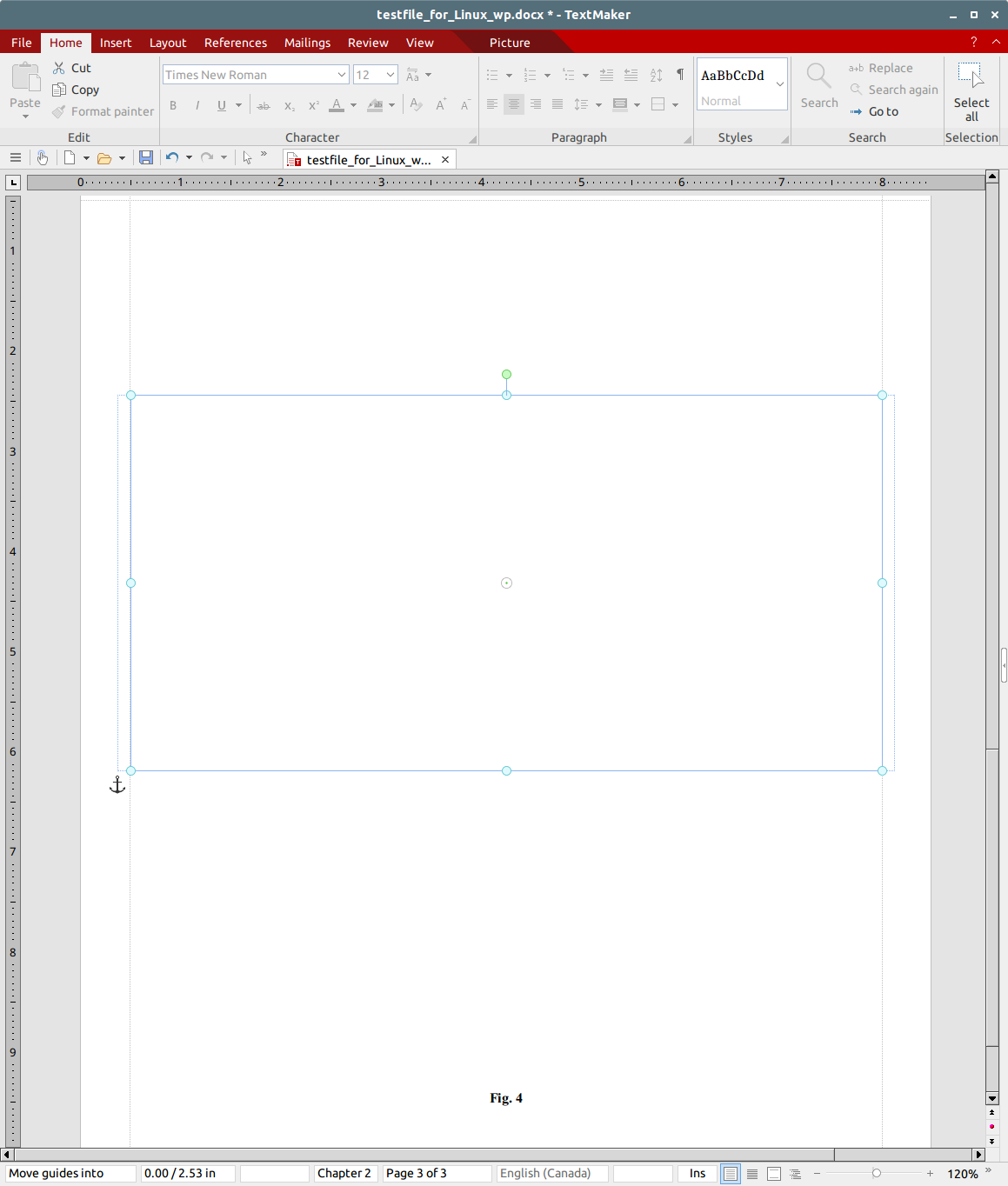Toggle formatting marks with the pilcrow button
This screenshot has height=1186, width=1008.
click(680, 75)
